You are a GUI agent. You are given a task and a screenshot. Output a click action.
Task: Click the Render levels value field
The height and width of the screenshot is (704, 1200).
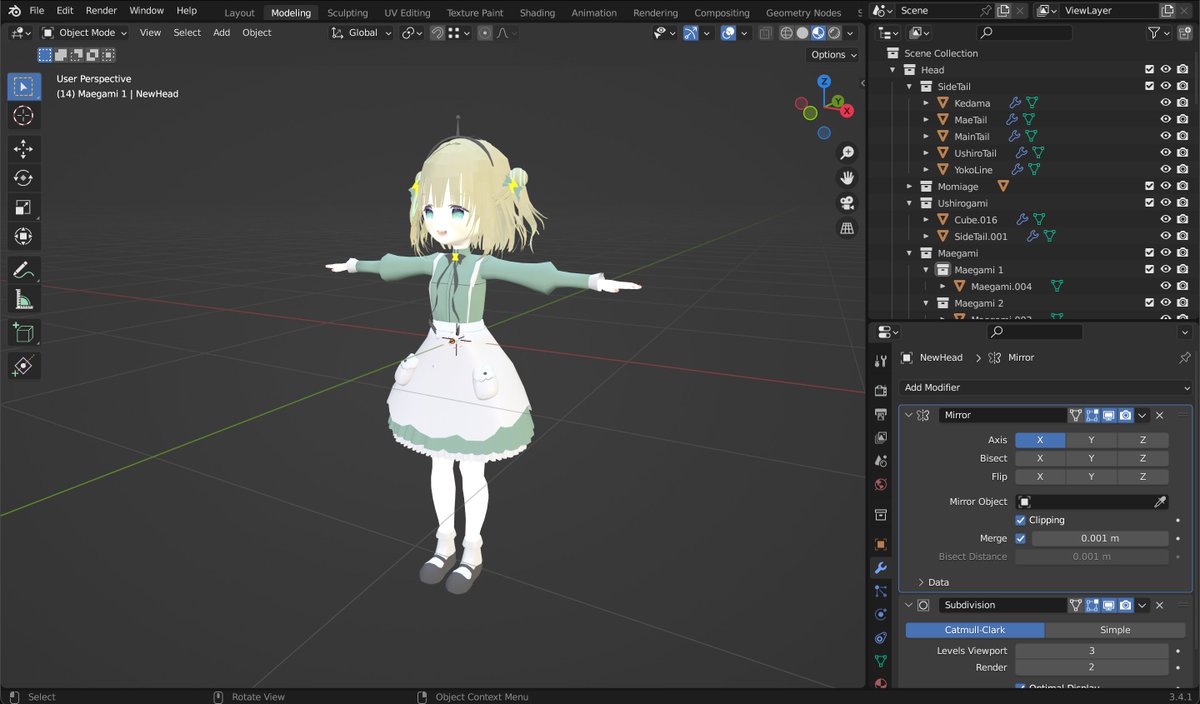pos(1092,667)
